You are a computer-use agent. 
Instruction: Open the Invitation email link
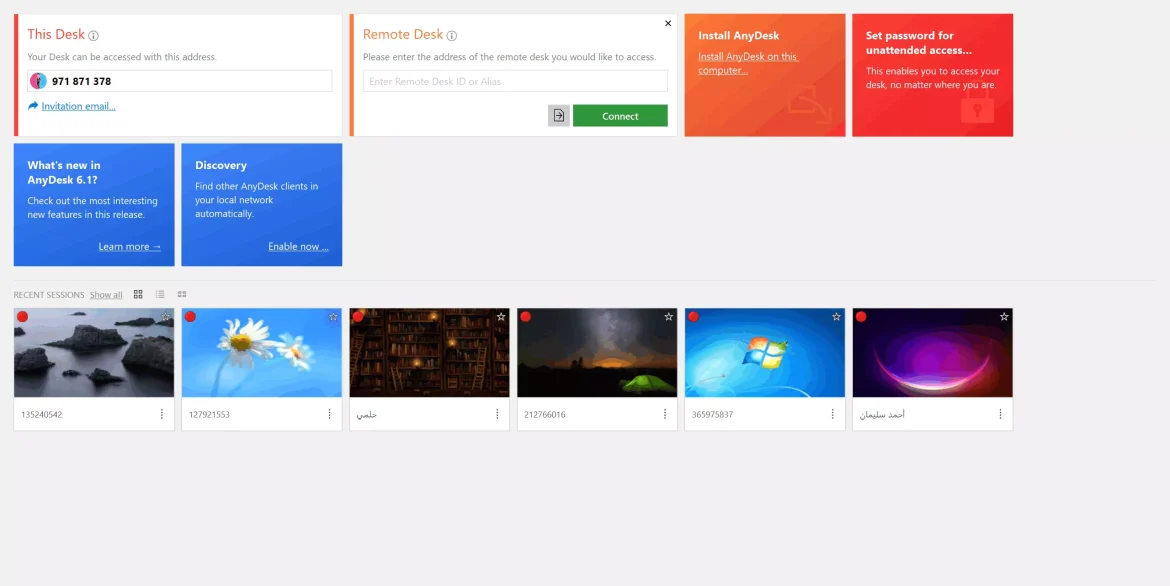(78, 106)
